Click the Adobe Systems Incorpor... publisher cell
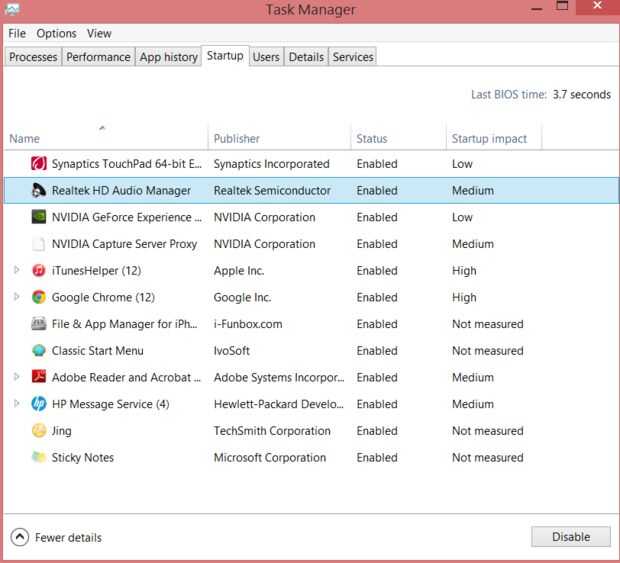Viewport: 620px width, 563px height. (279, 378)
